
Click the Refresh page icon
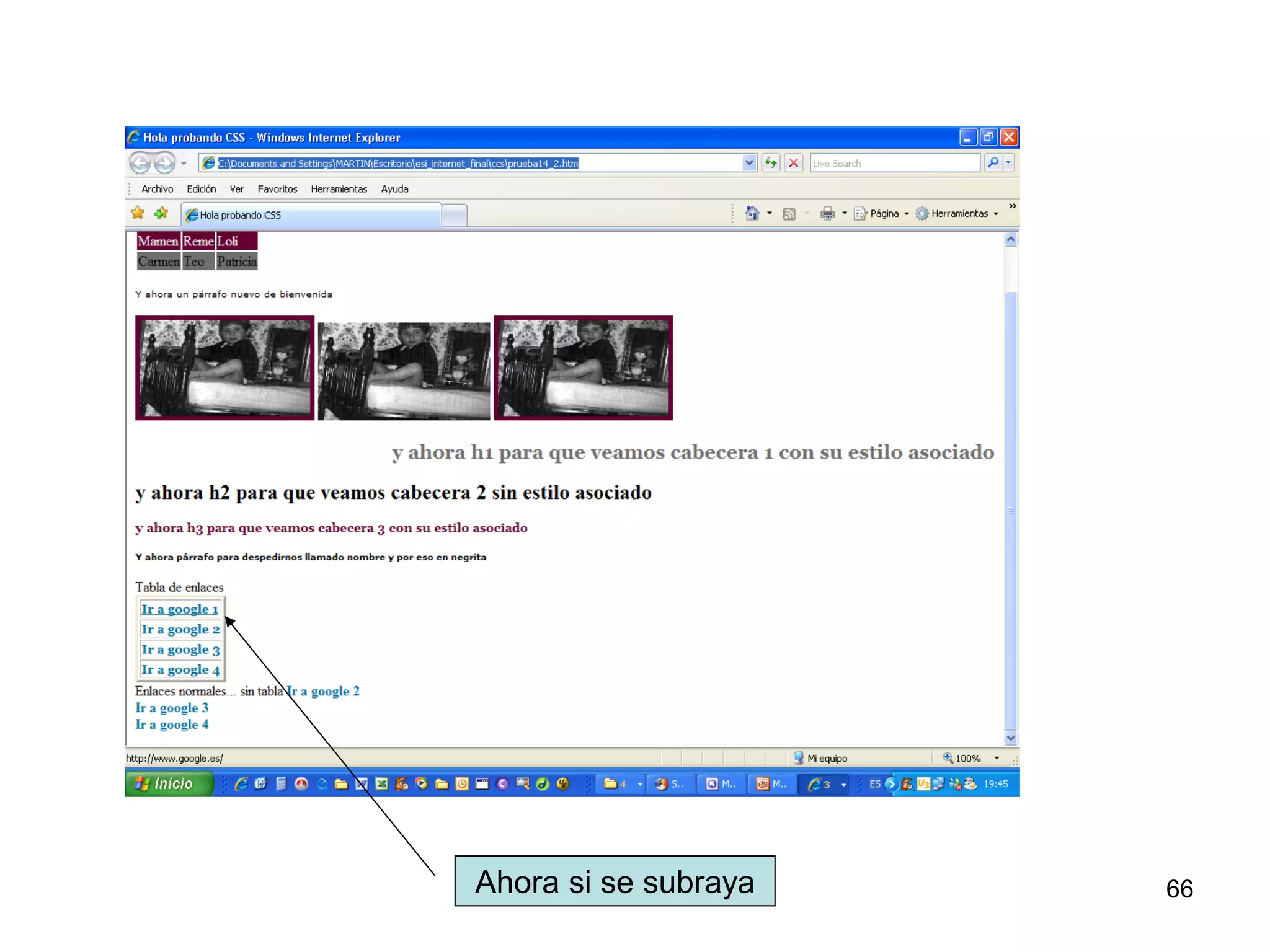(770, 163)
